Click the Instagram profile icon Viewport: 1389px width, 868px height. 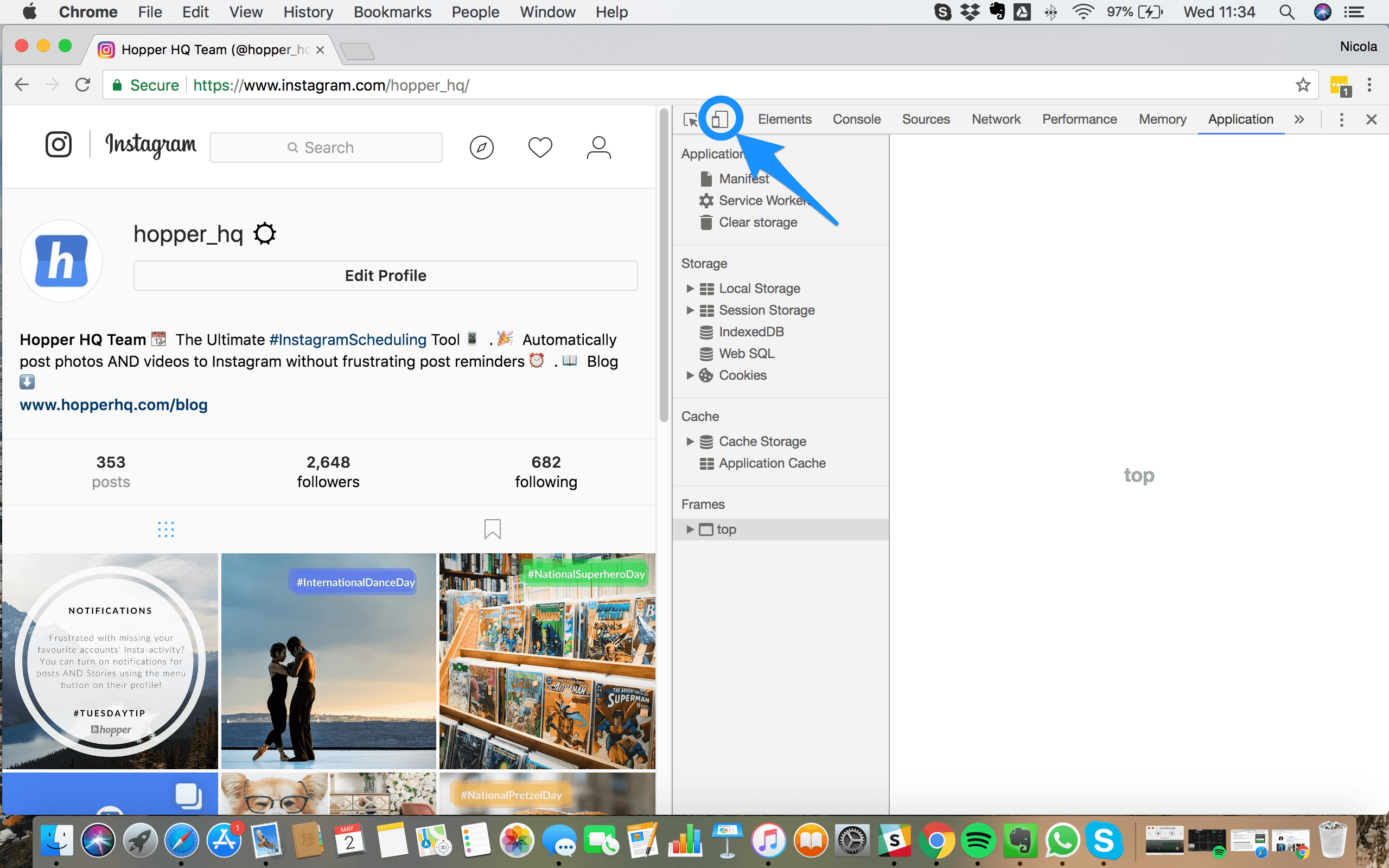tap(599, 147)
